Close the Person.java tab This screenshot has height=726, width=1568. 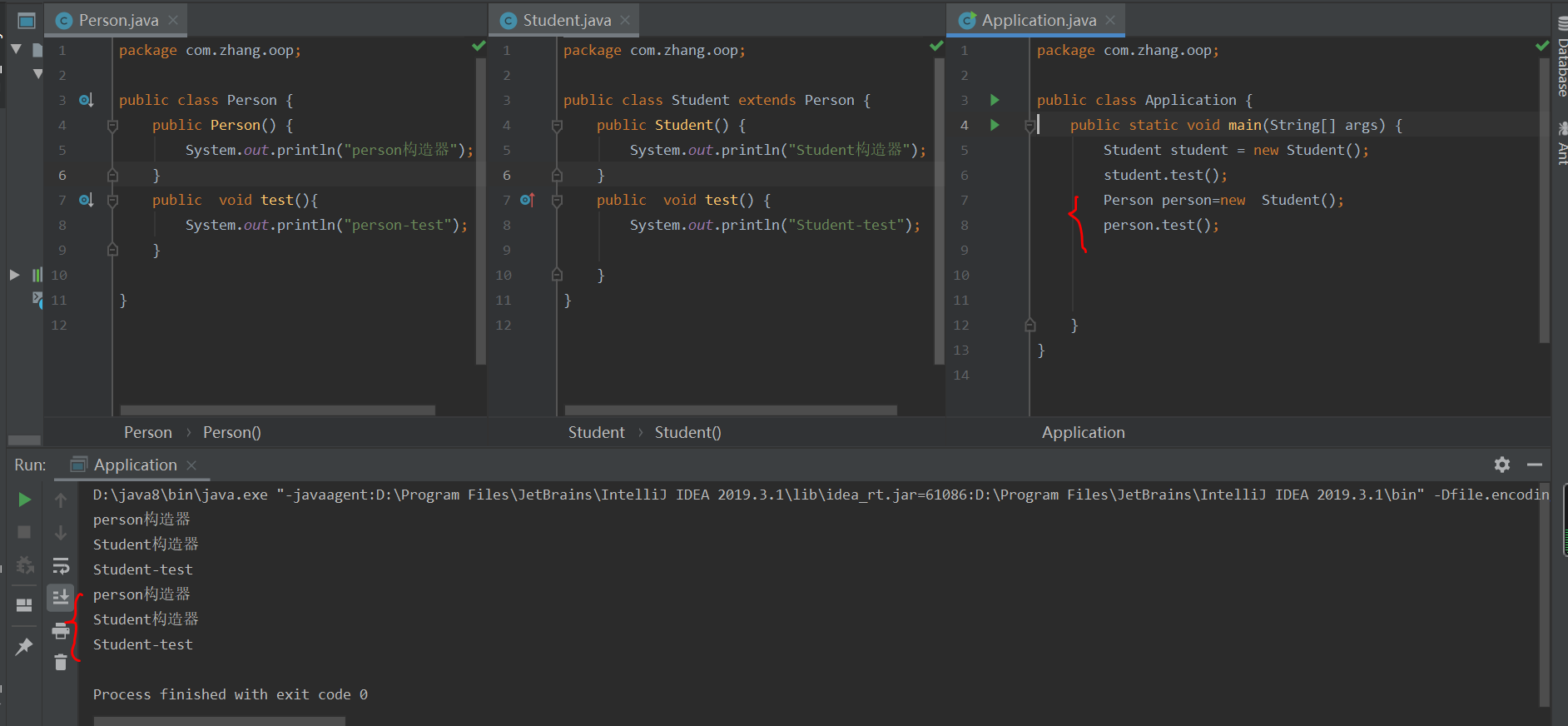173,20
